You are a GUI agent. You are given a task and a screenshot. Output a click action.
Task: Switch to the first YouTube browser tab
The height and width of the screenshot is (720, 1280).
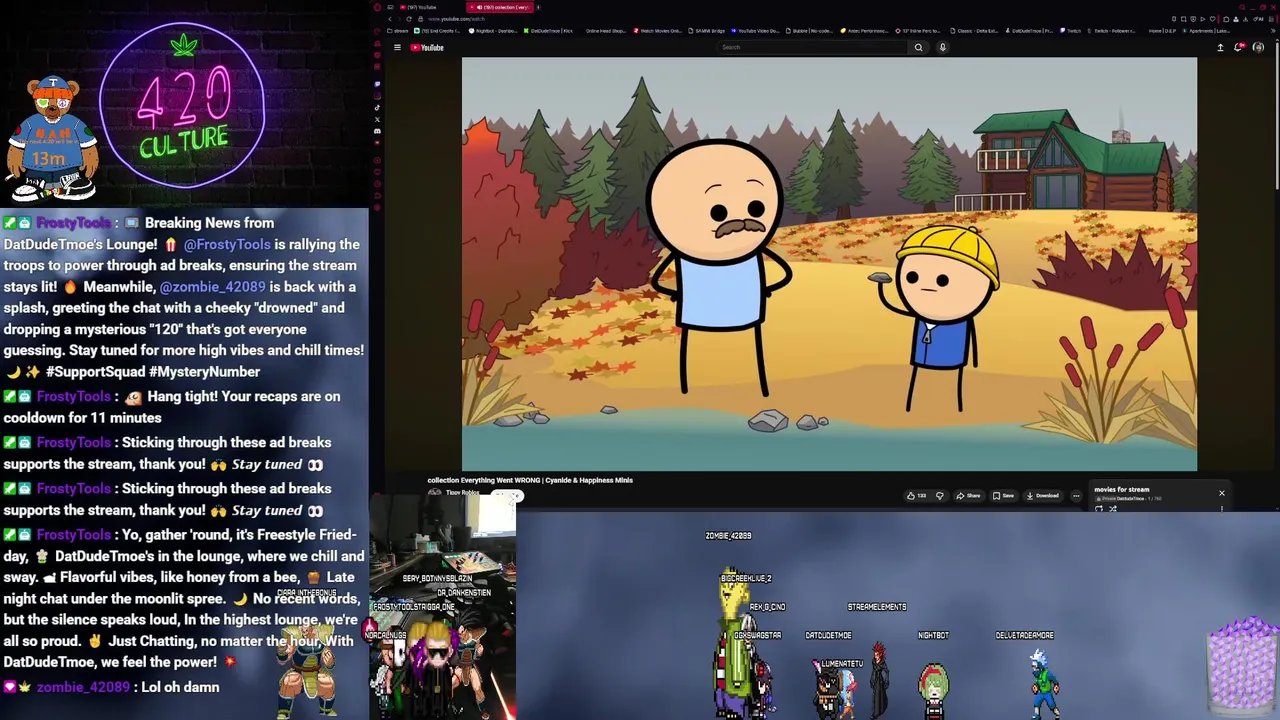(418, 7)
